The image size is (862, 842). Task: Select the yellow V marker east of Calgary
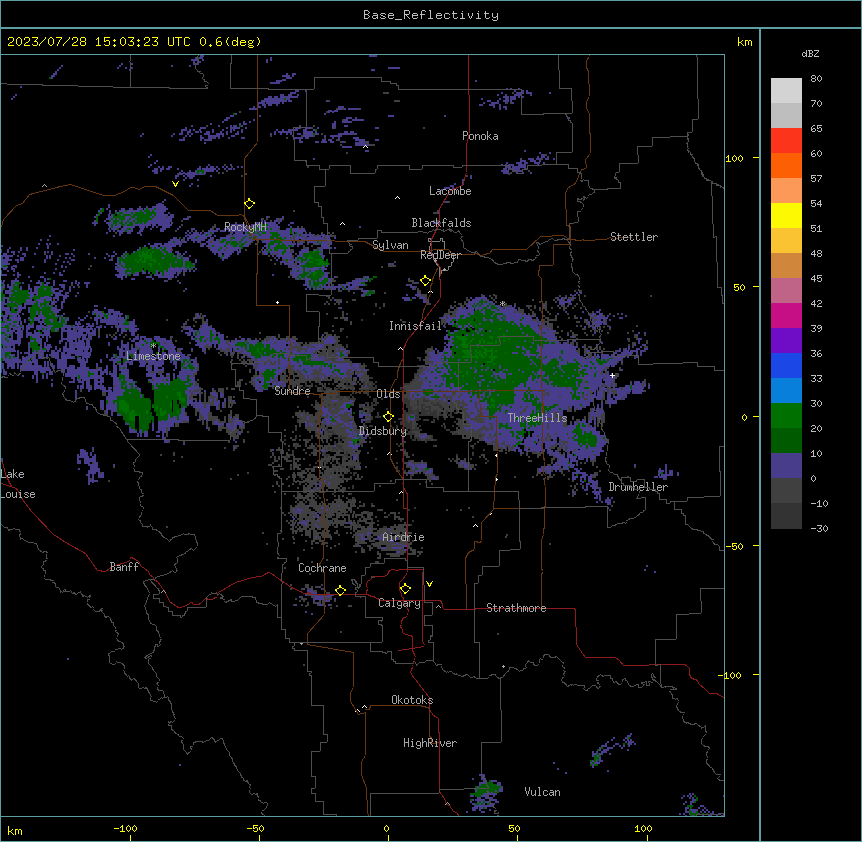click(429, 584)
